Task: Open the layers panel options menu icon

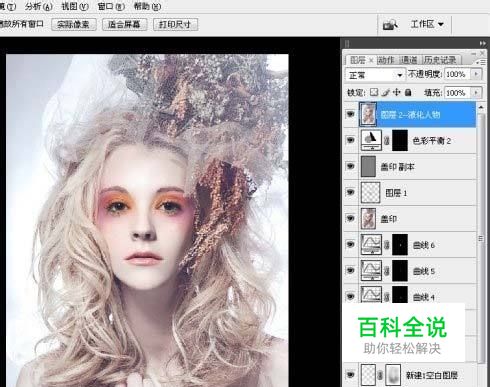Action: [481, 62]
